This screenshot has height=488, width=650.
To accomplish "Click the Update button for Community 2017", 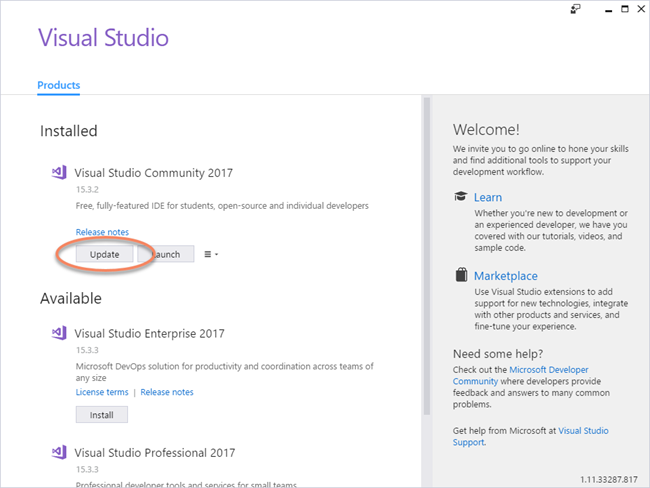I will (x=104, y=254).
